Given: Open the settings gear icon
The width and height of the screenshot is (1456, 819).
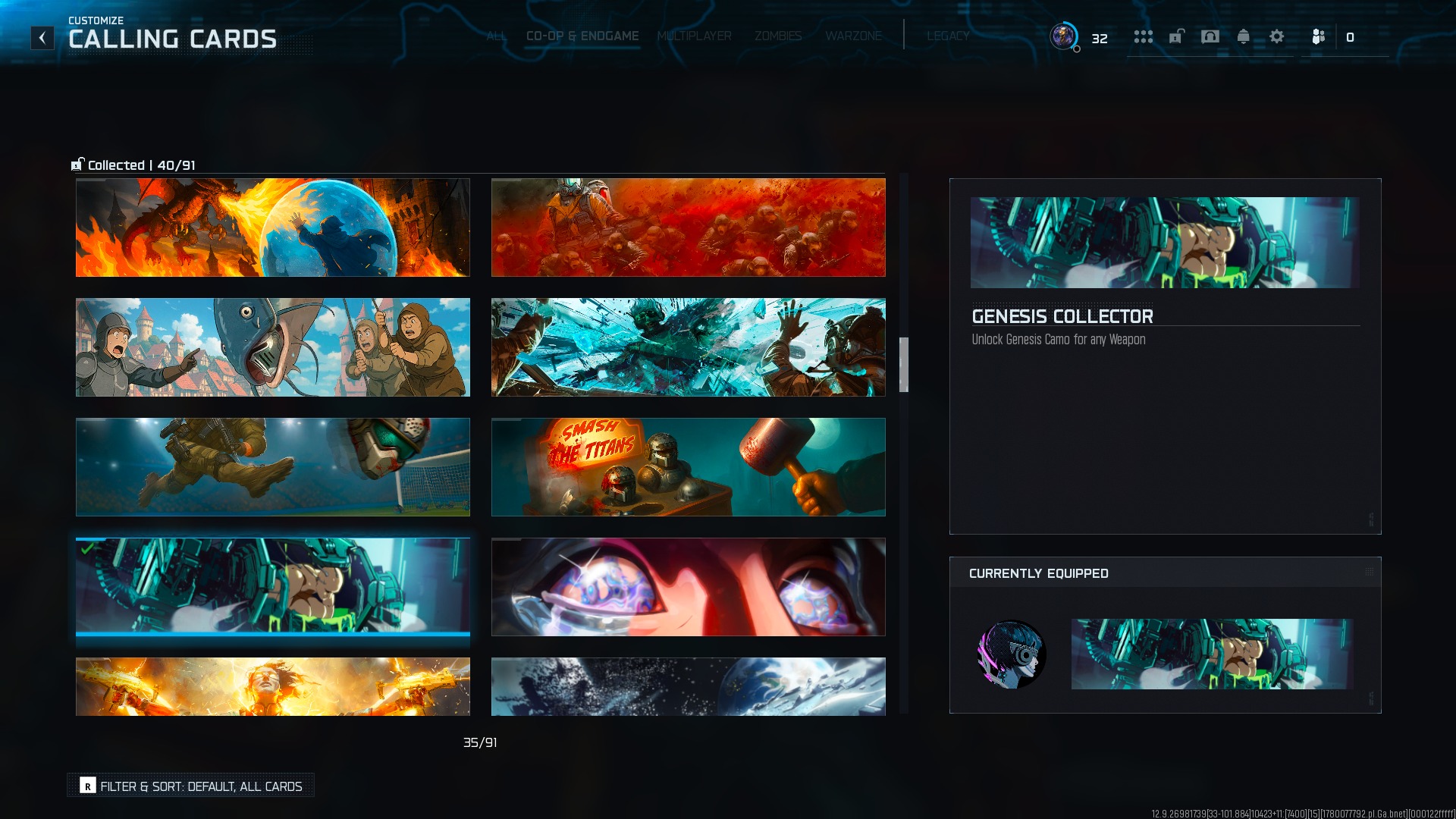Looking at the screenshot, I should [x=1277, y=36].
